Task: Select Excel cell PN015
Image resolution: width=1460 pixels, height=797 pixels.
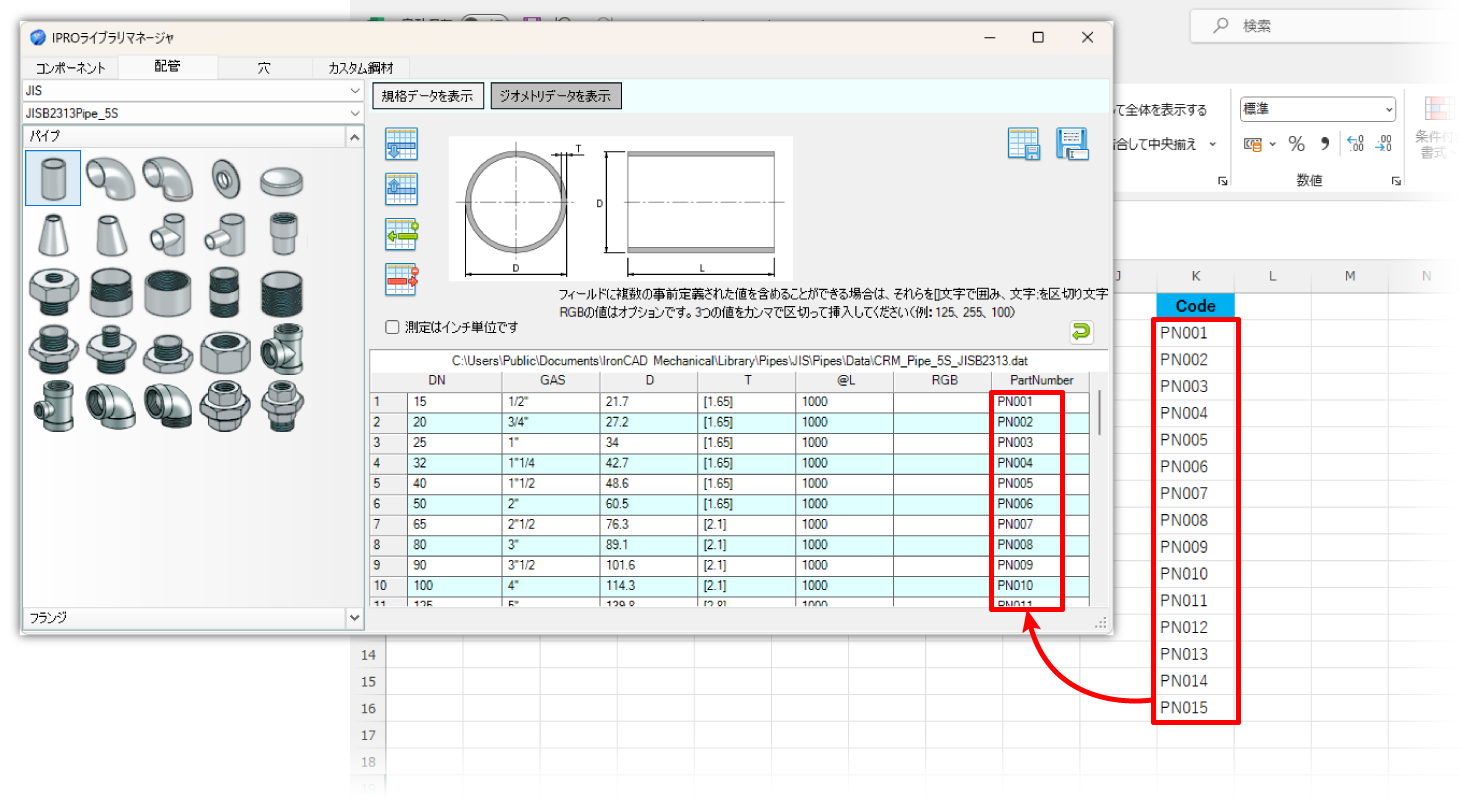Action: (x=1196, y=708)
